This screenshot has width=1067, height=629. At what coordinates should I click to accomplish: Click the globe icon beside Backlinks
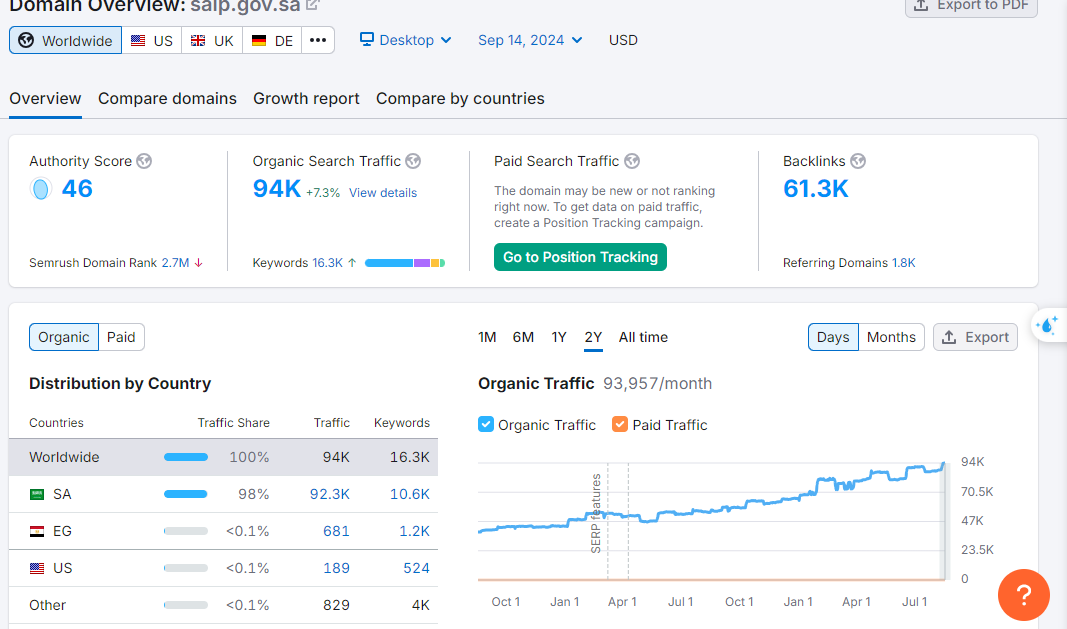point(858,161)
